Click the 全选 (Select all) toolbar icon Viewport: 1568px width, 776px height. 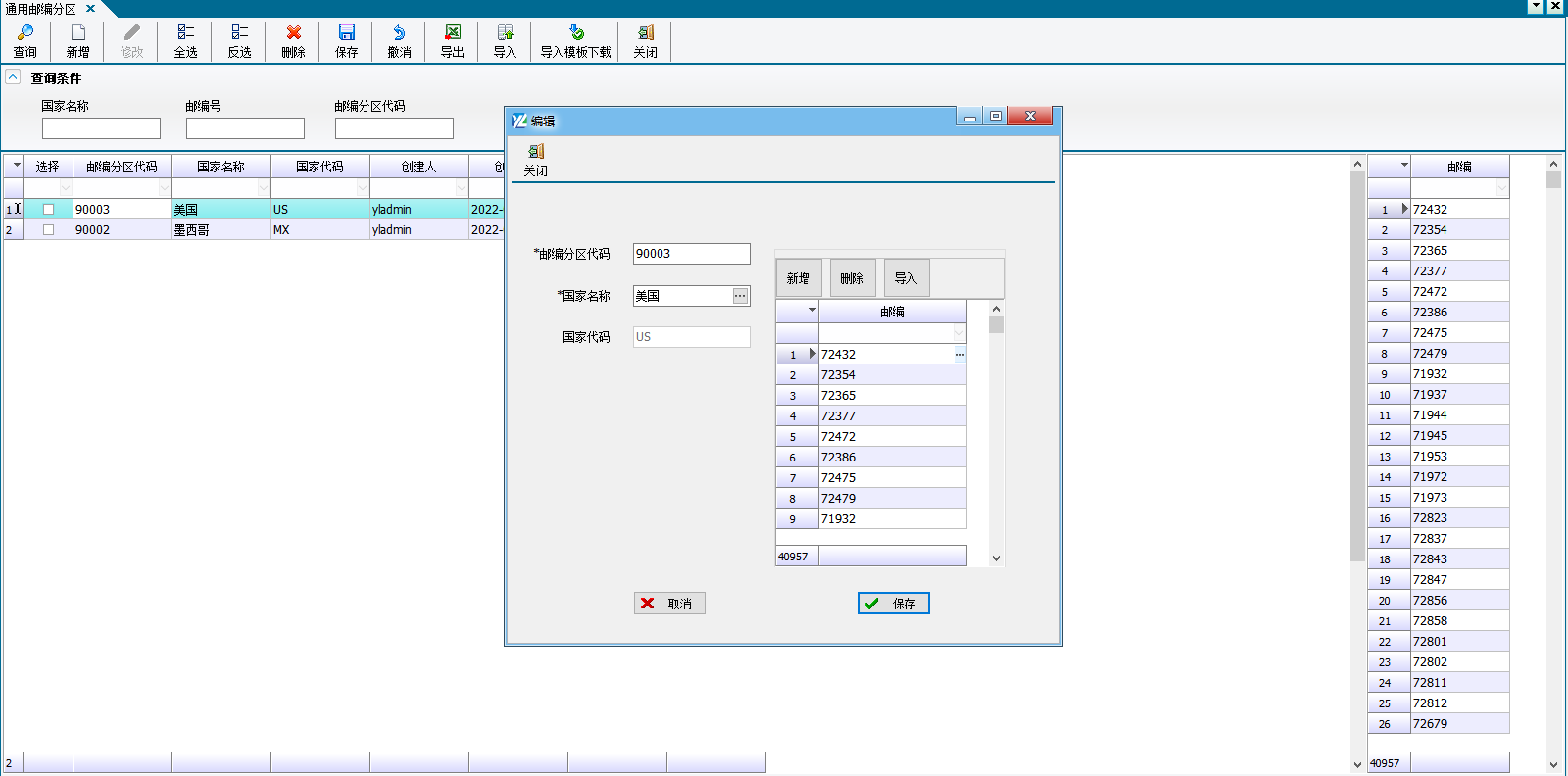click(x=185, y=41)
